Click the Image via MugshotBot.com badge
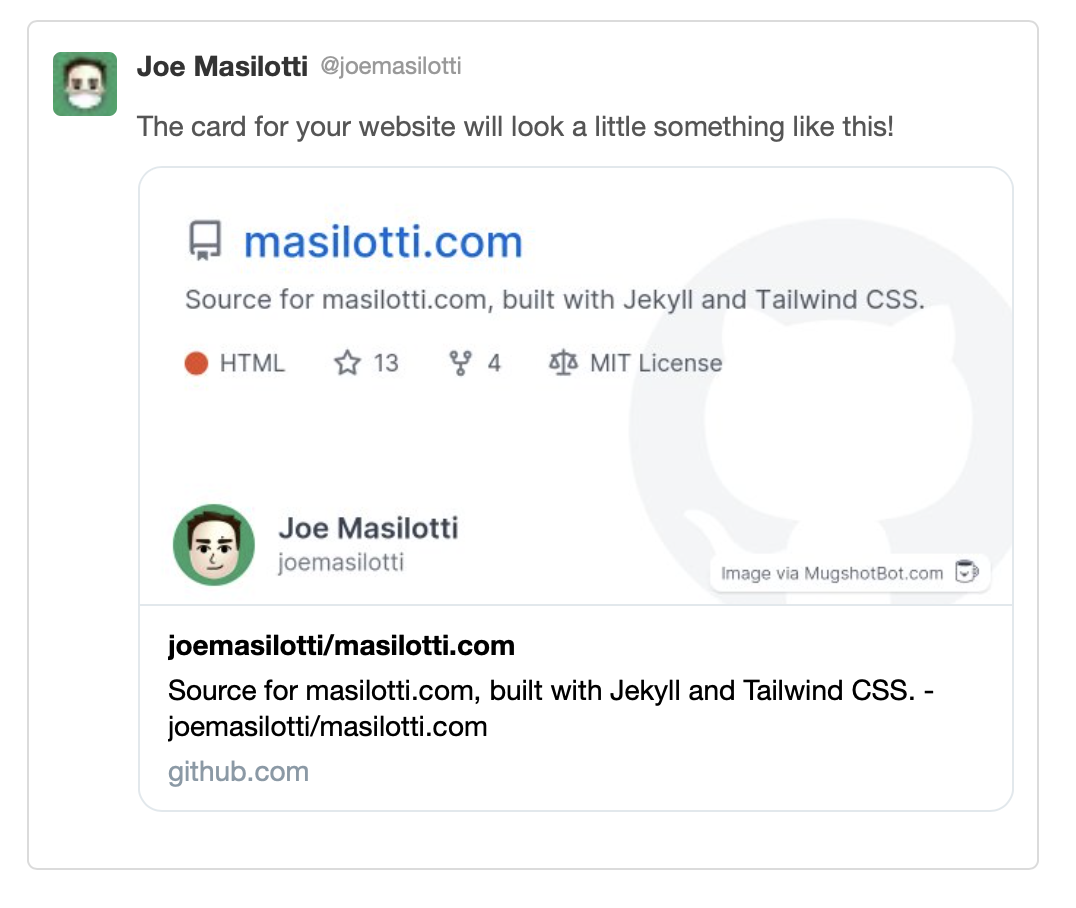Viewport: 1076px width, 908px height. pyautogui.click(x=832, y=573)
